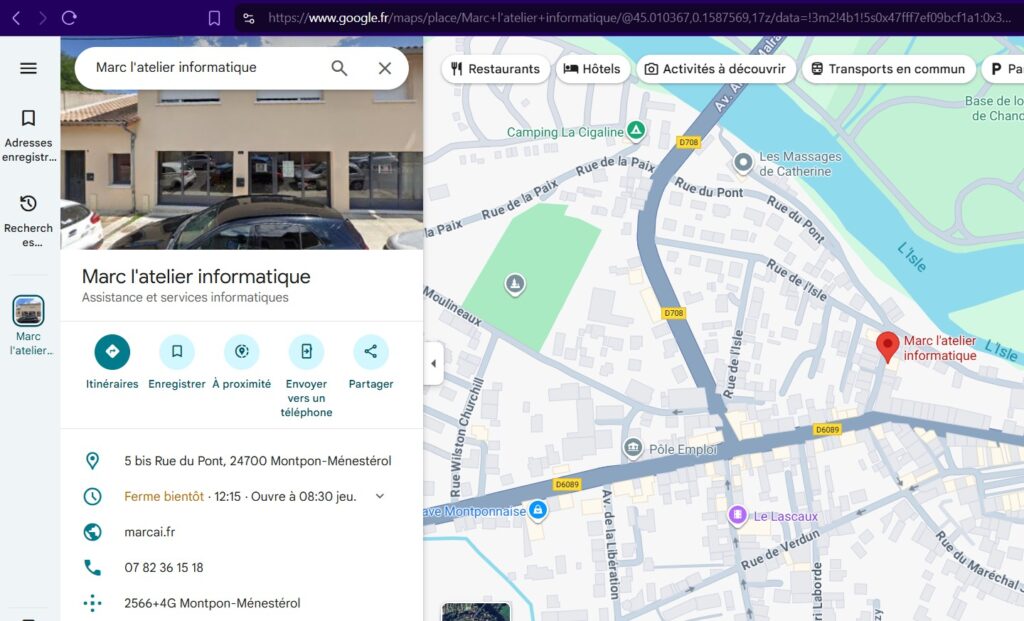
Task: Click Camping La Cigaline map marker
Action: (636, 130)
